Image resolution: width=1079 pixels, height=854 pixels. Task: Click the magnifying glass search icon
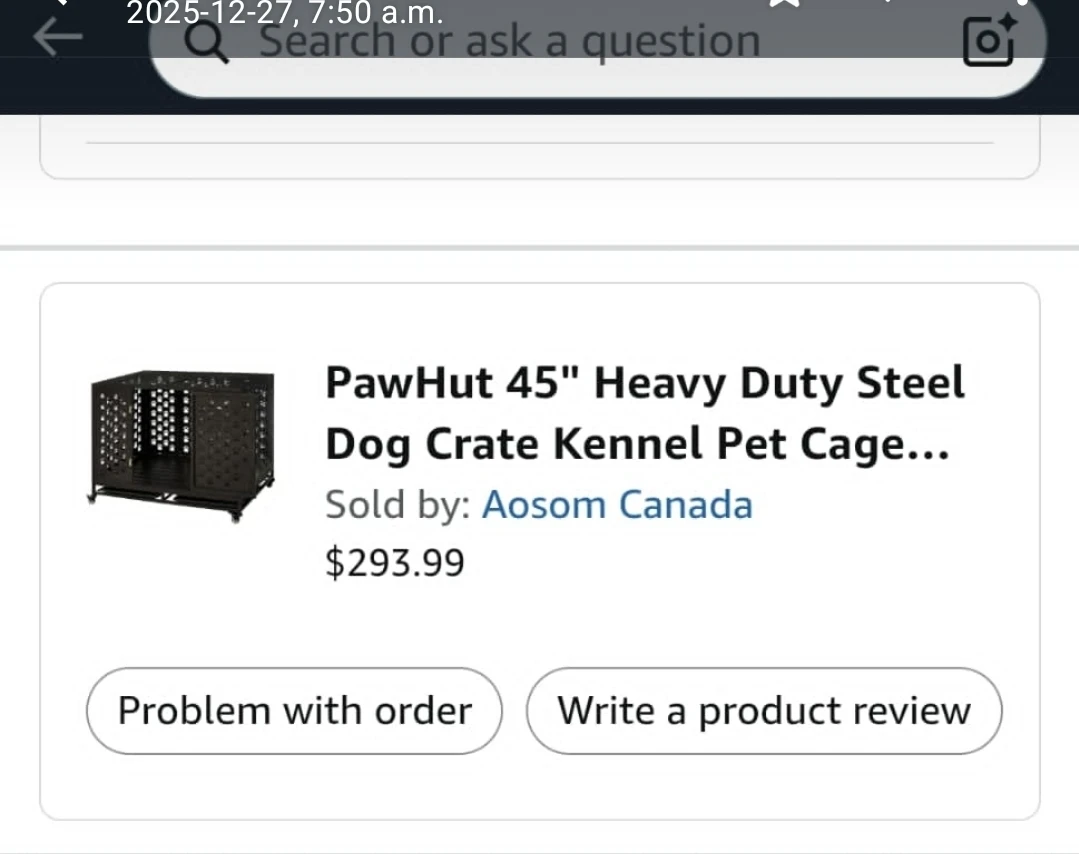[x=208, y=42]
